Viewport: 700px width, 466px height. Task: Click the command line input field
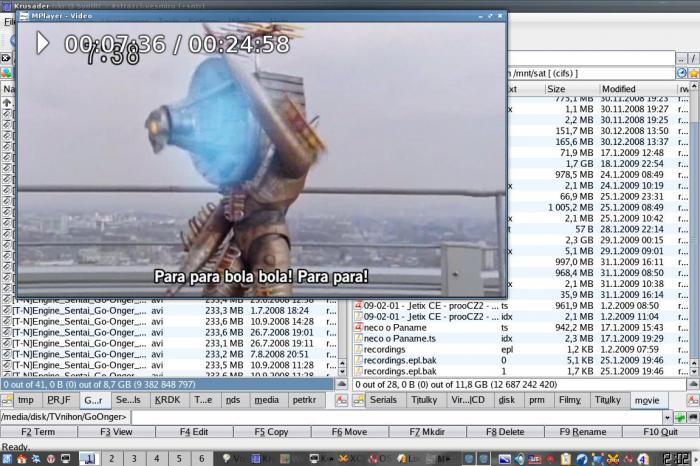coord(397,417)
